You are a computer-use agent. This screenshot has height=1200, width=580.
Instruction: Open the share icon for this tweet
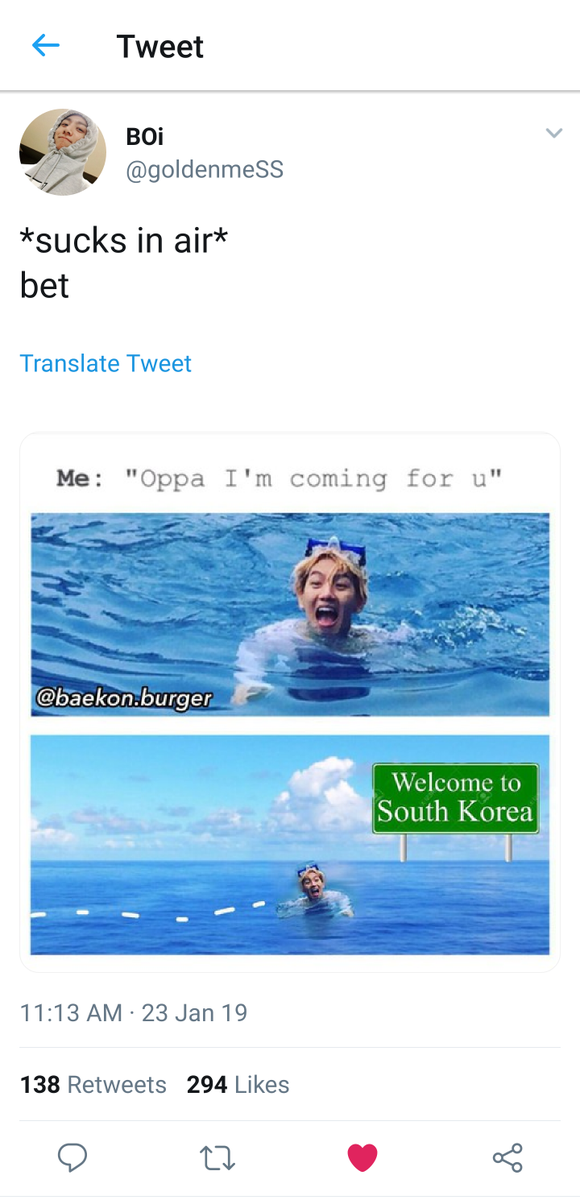[507, 1158]
